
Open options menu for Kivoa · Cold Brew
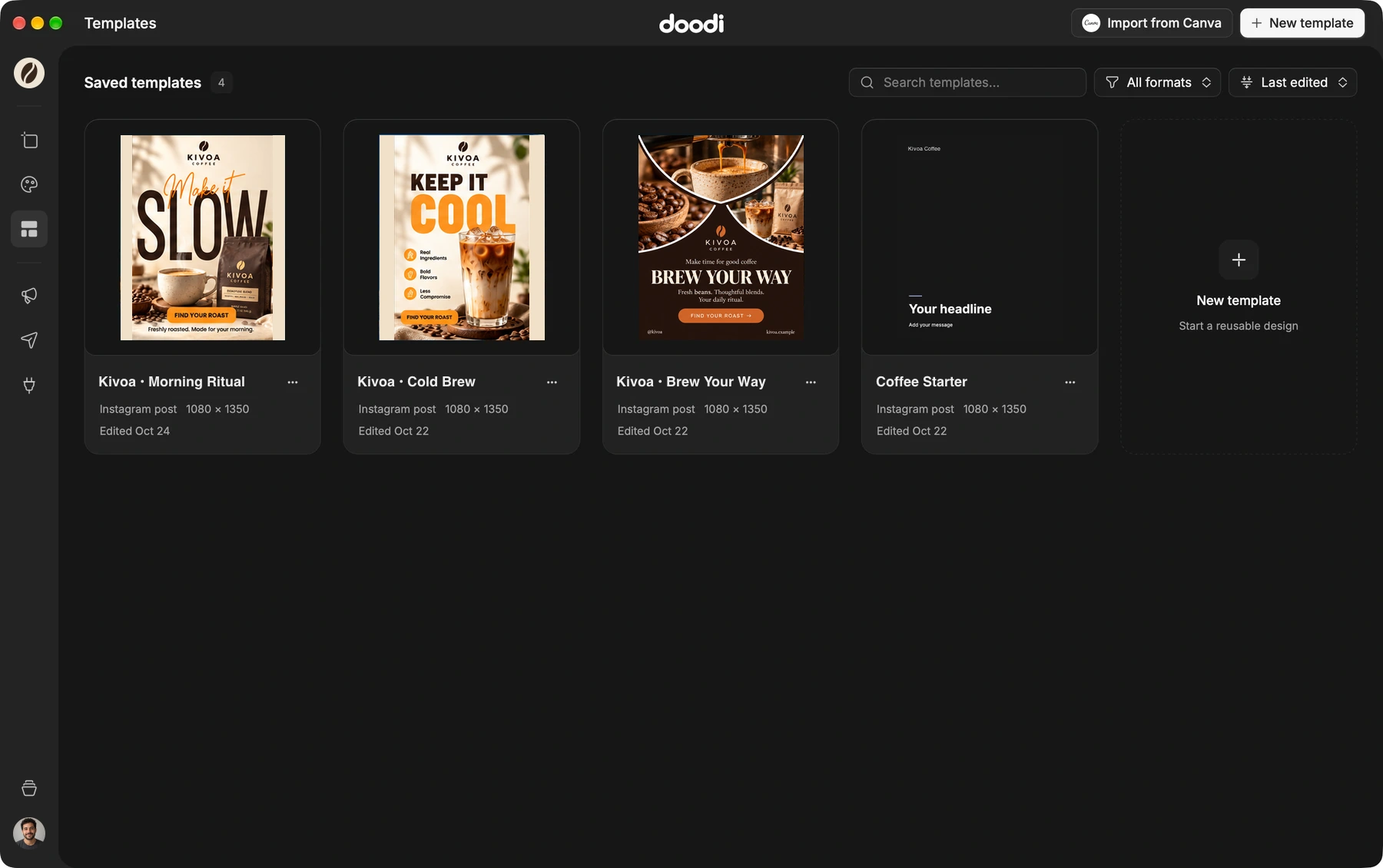(x=552, y=382)
